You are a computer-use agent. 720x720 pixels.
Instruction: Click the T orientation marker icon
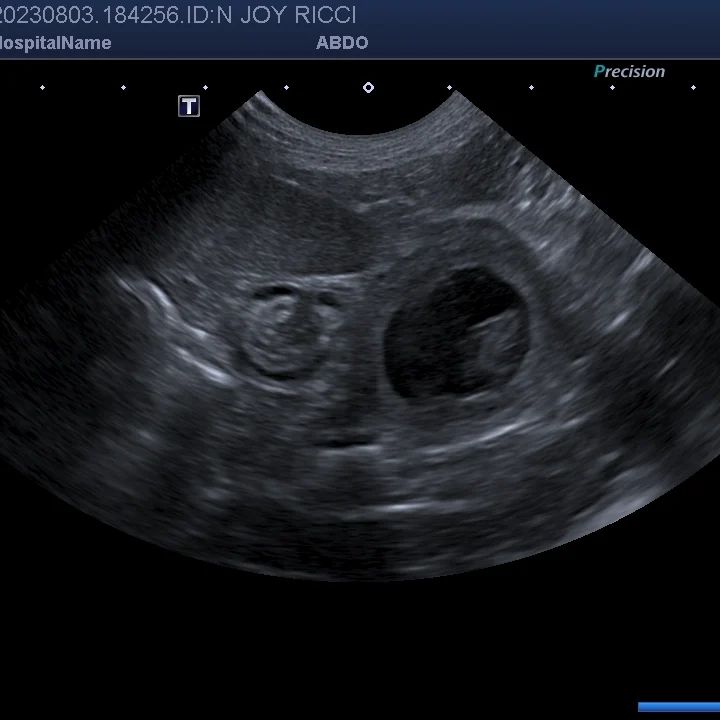click(189, 106)
